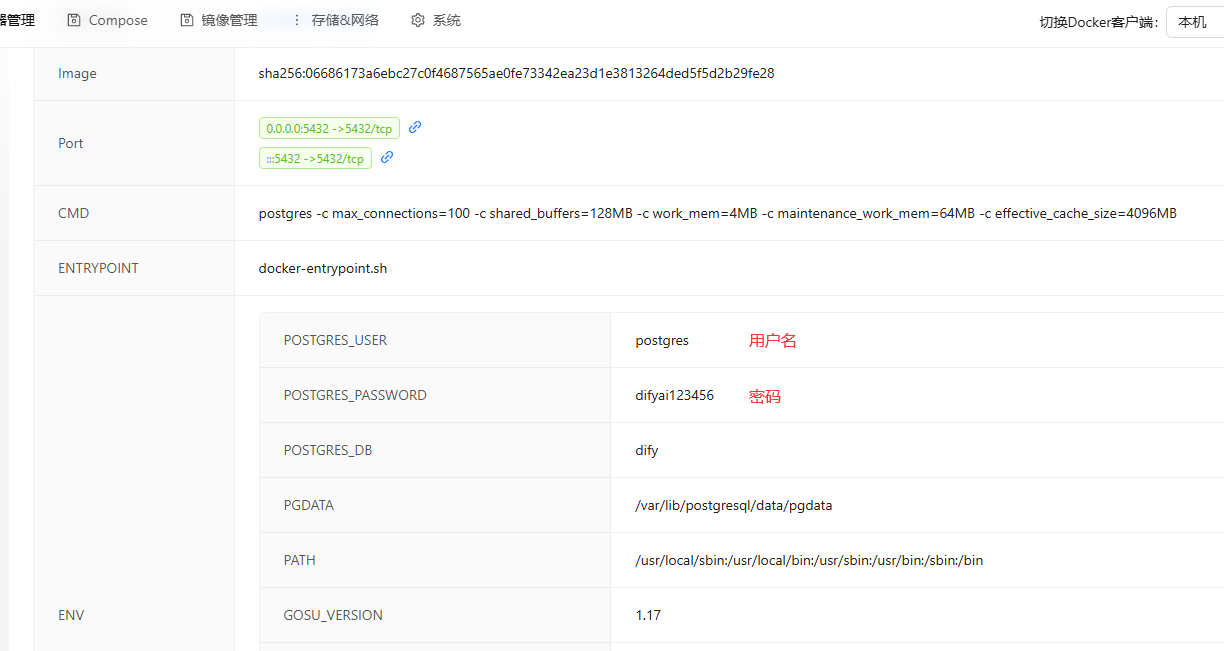Screen dimensions: 1224x651
Task: Open the link icon next to 0.0.0.0:5432
Action: point(415,127)
